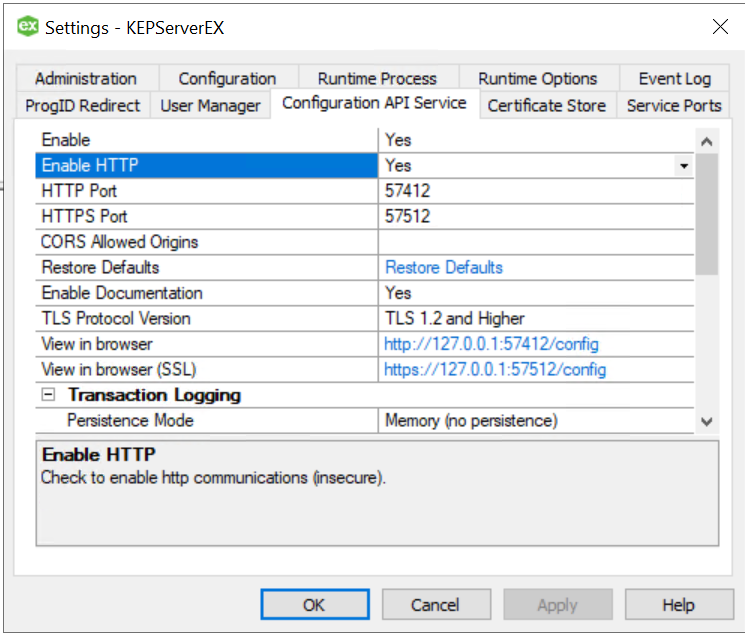The width and height of the screenshot is (745, 633).
Task: Open the Event Log tab
Action: 674,78
